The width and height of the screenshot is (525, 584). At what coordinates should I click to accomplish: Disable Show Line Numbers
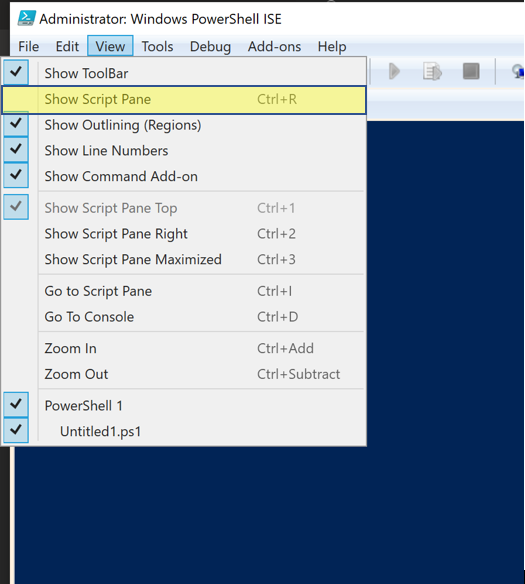(x=184, y=151)
